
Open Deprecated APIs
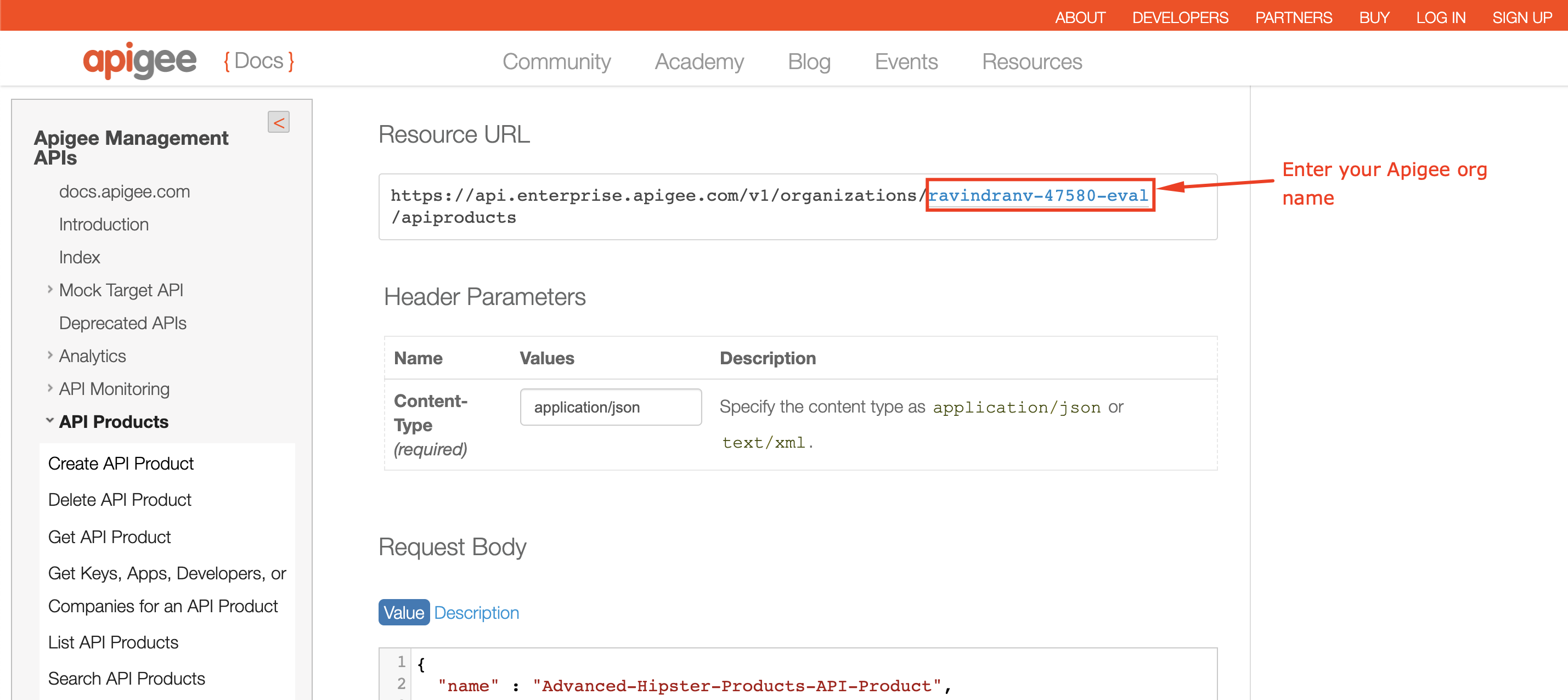[122, 323]
